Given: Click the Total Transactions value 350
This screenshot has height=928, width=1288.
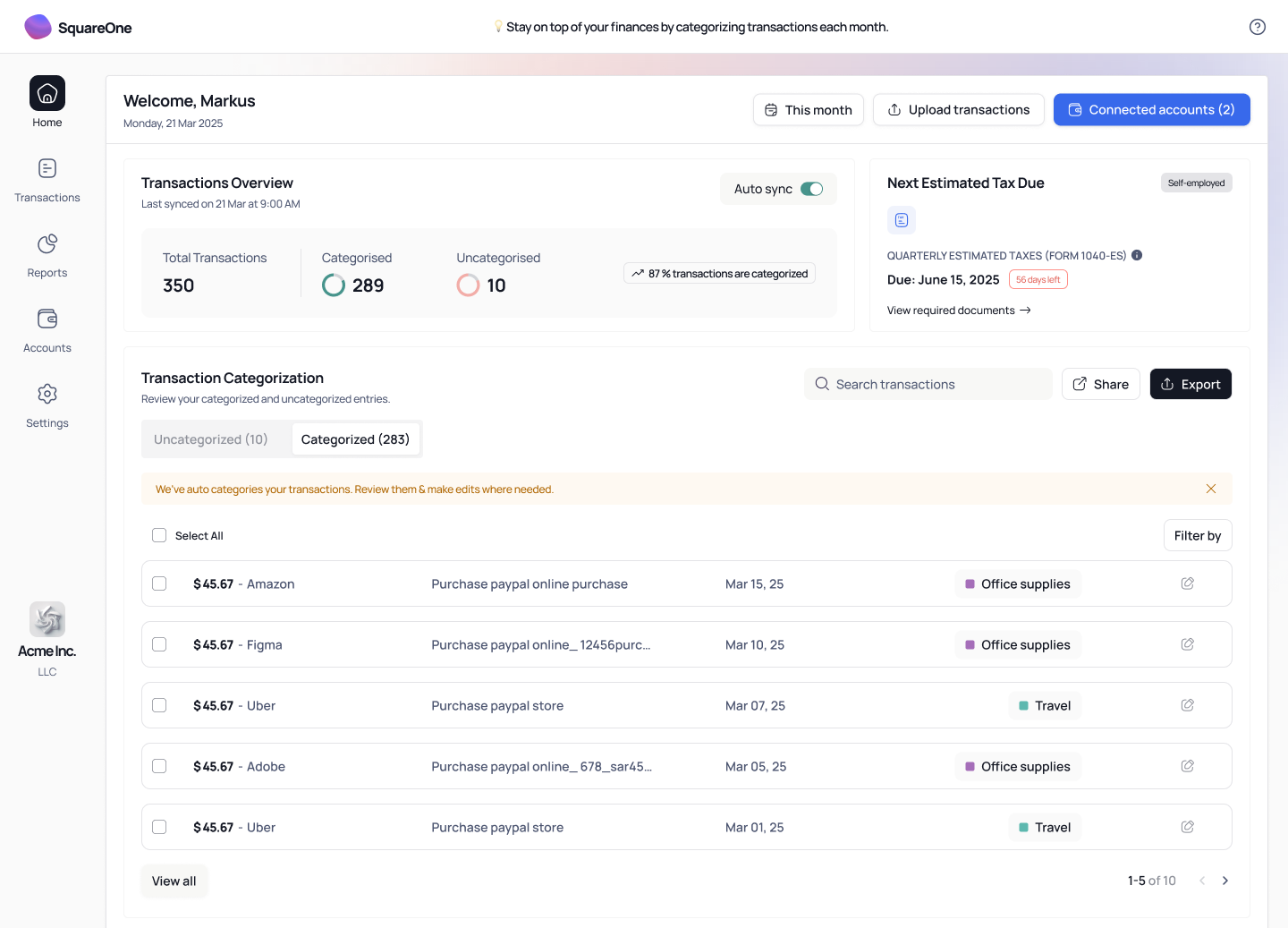Looking at the screenshot, I should coord(179,285).
